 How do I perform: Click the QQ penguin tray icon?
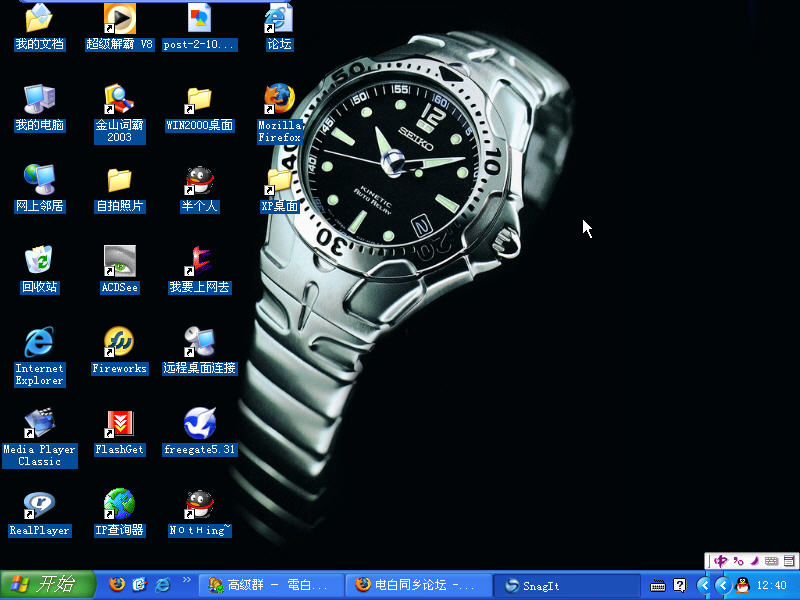(x=741, y=585)
